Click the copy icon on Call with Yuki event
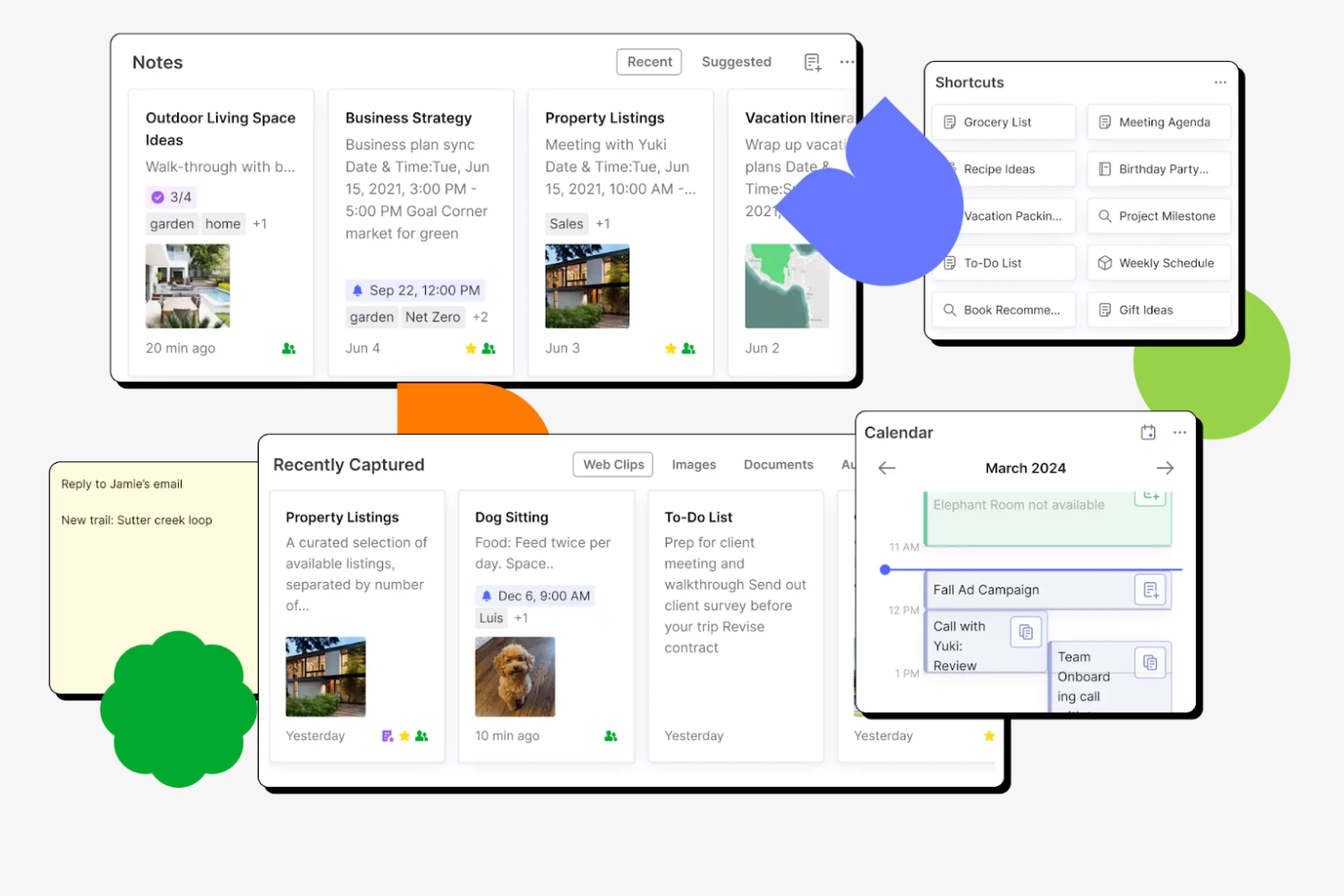The height and width of the screenshot is (896, 1344). click(1026, 632)
